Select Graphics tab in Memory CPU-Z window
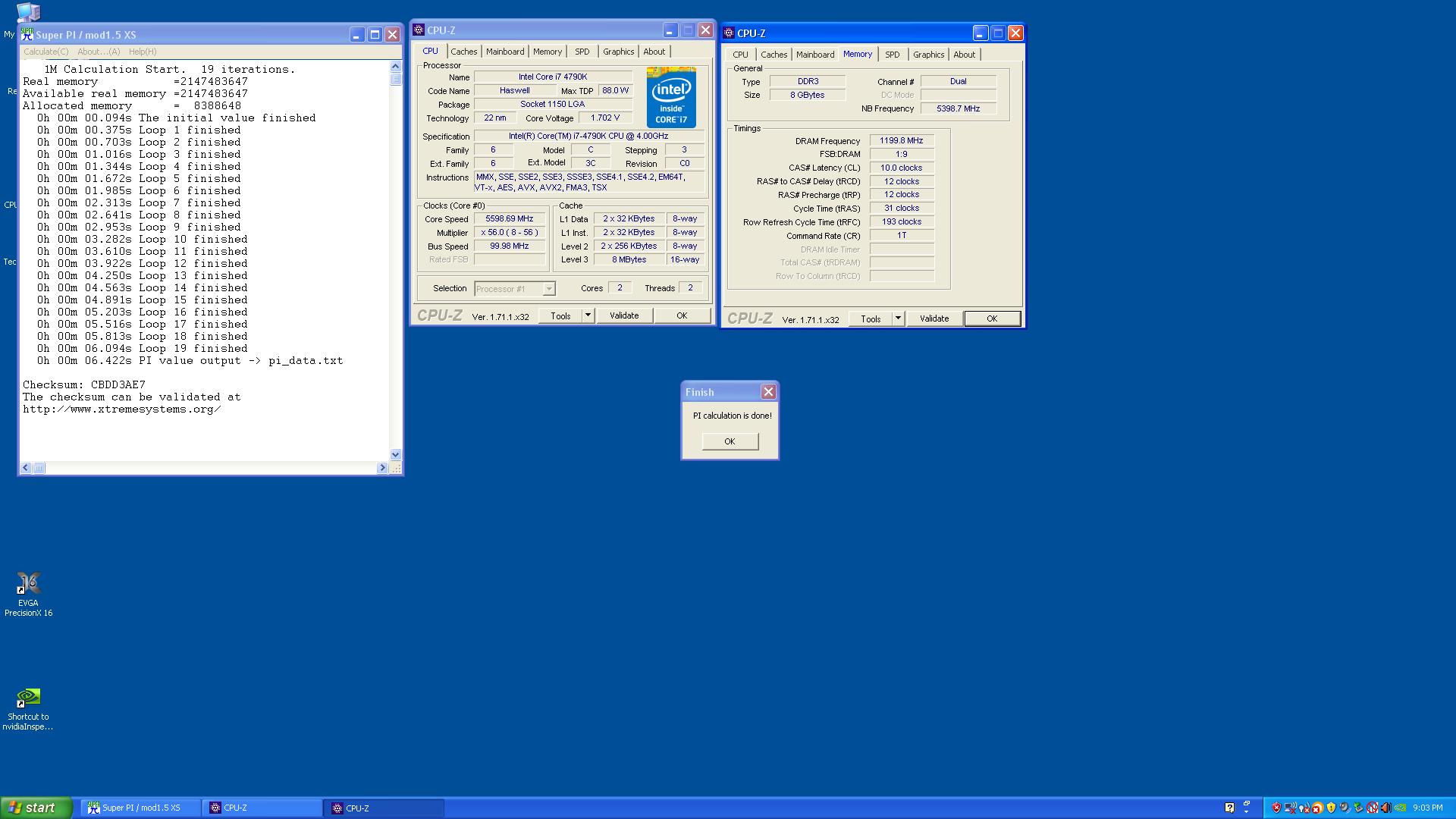 [928, 55]
